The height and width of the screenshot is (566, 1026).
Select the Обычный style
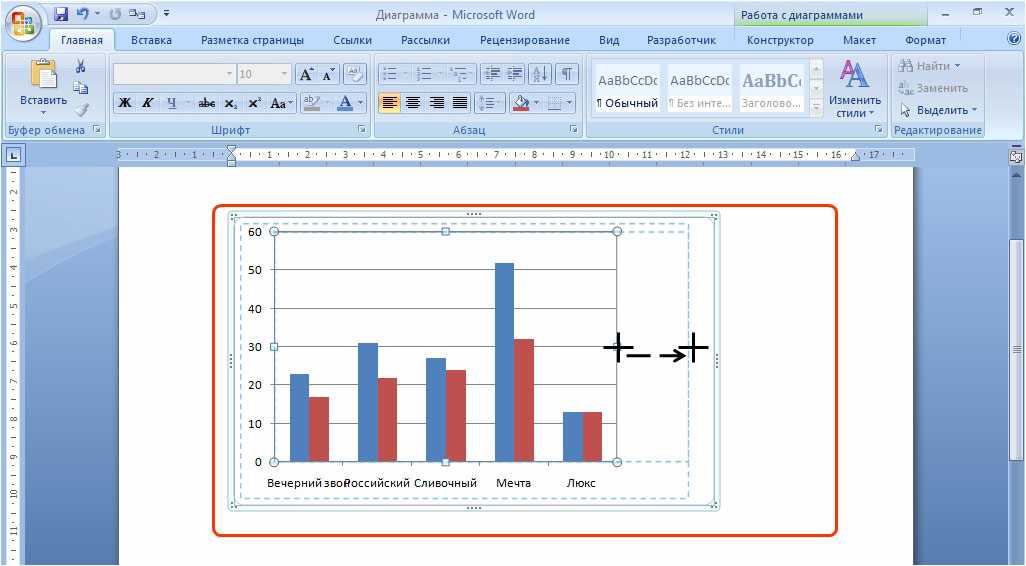click(628, 88)
